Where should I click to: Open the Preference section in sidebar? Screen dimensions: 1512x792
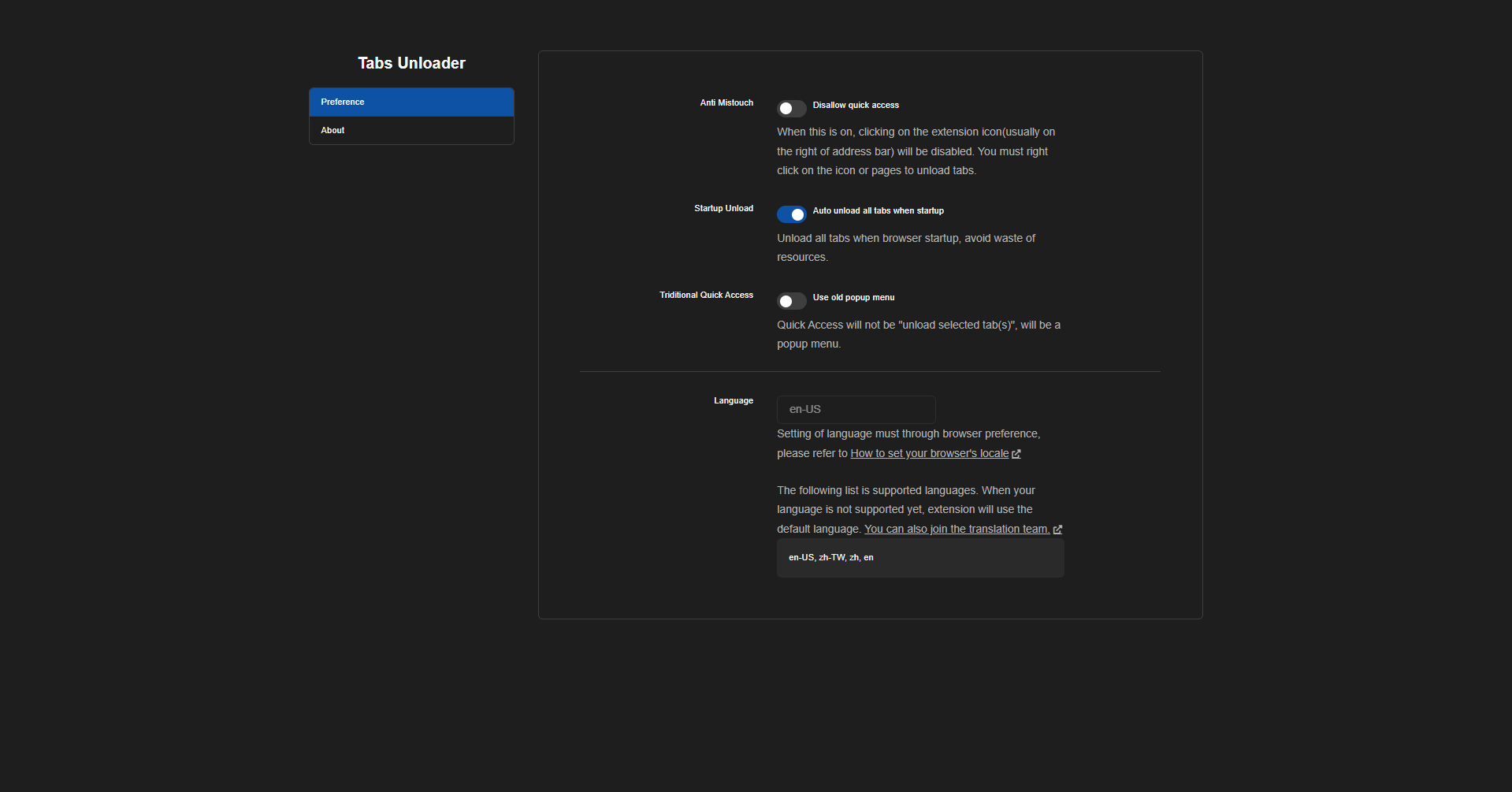pyautogui.click(x=411, y=102)
